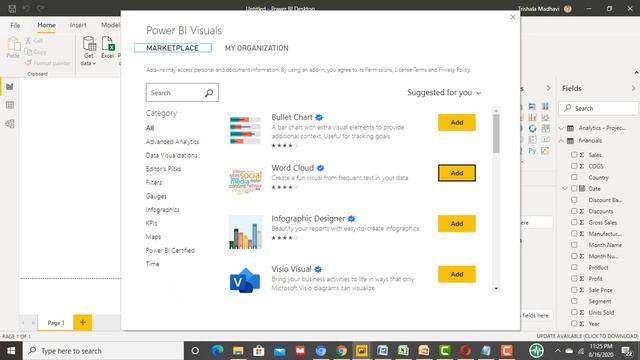
Task: Collapse the Visualizations pane with its arrow
Action: coord(548,88)
